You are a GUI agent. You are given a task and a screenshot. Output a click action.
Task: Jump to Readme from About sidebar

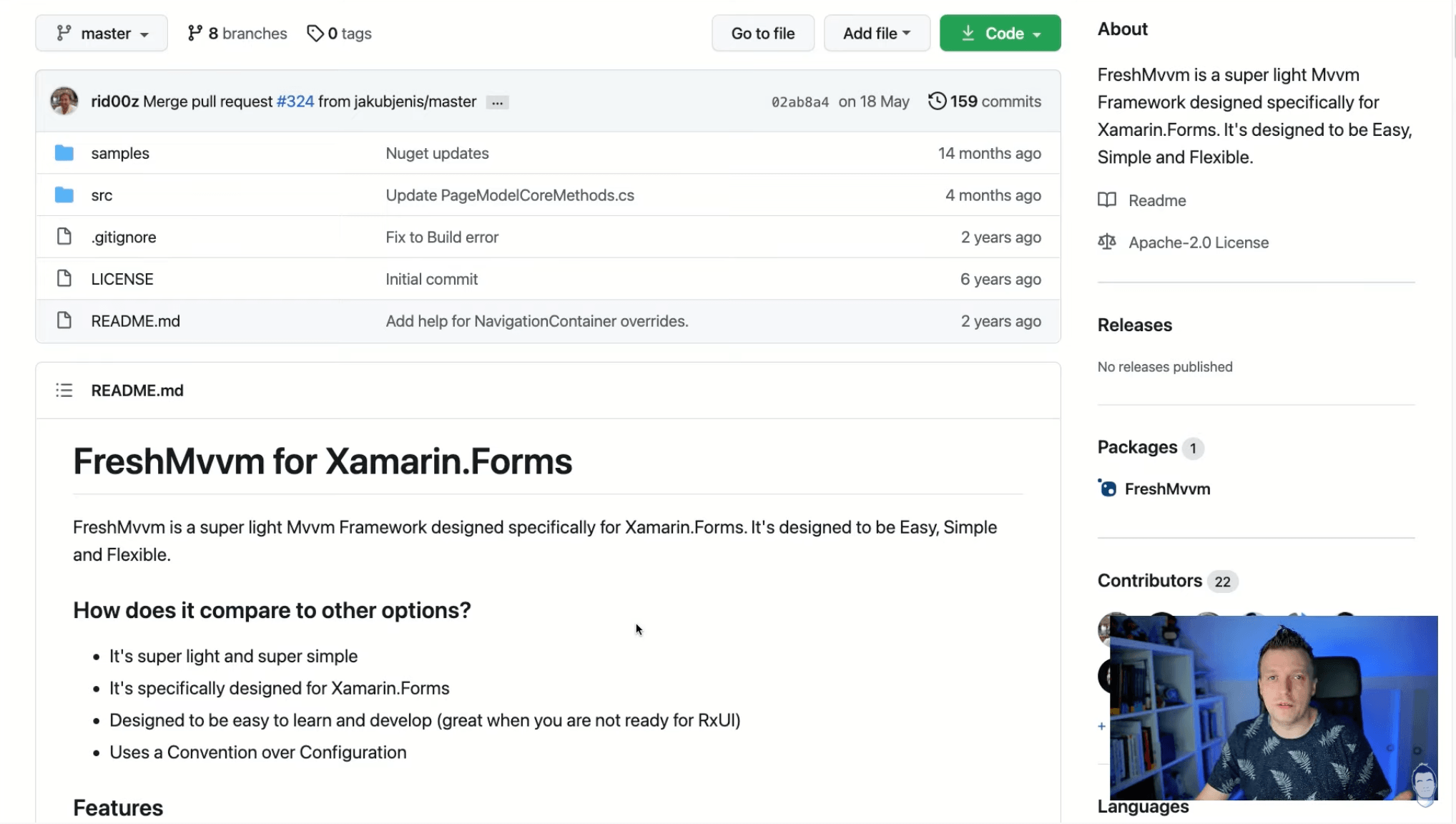[x=1157, y=200]
